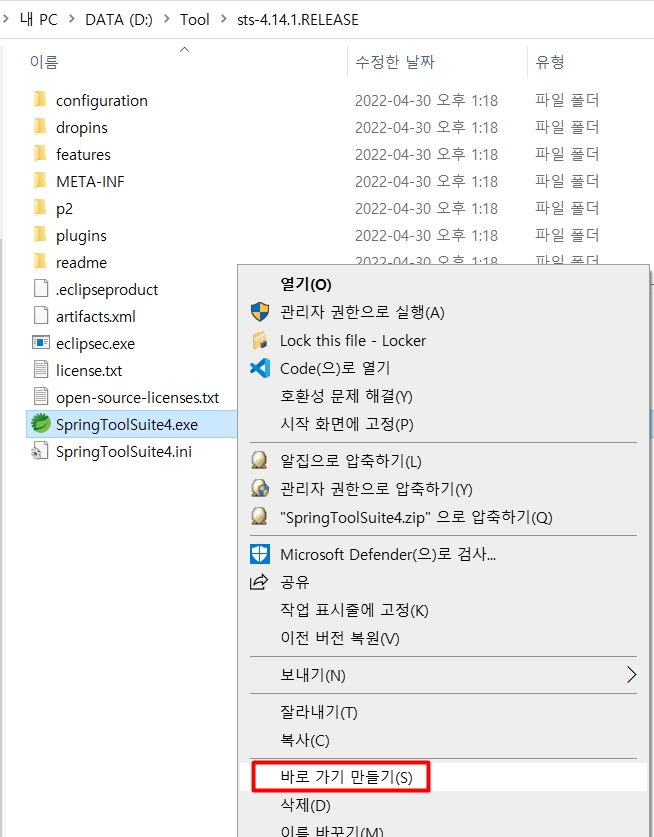Select 이전 버전 복원(V)
The width and height of the screenshot is (654, 837).
tap(443, 638)
